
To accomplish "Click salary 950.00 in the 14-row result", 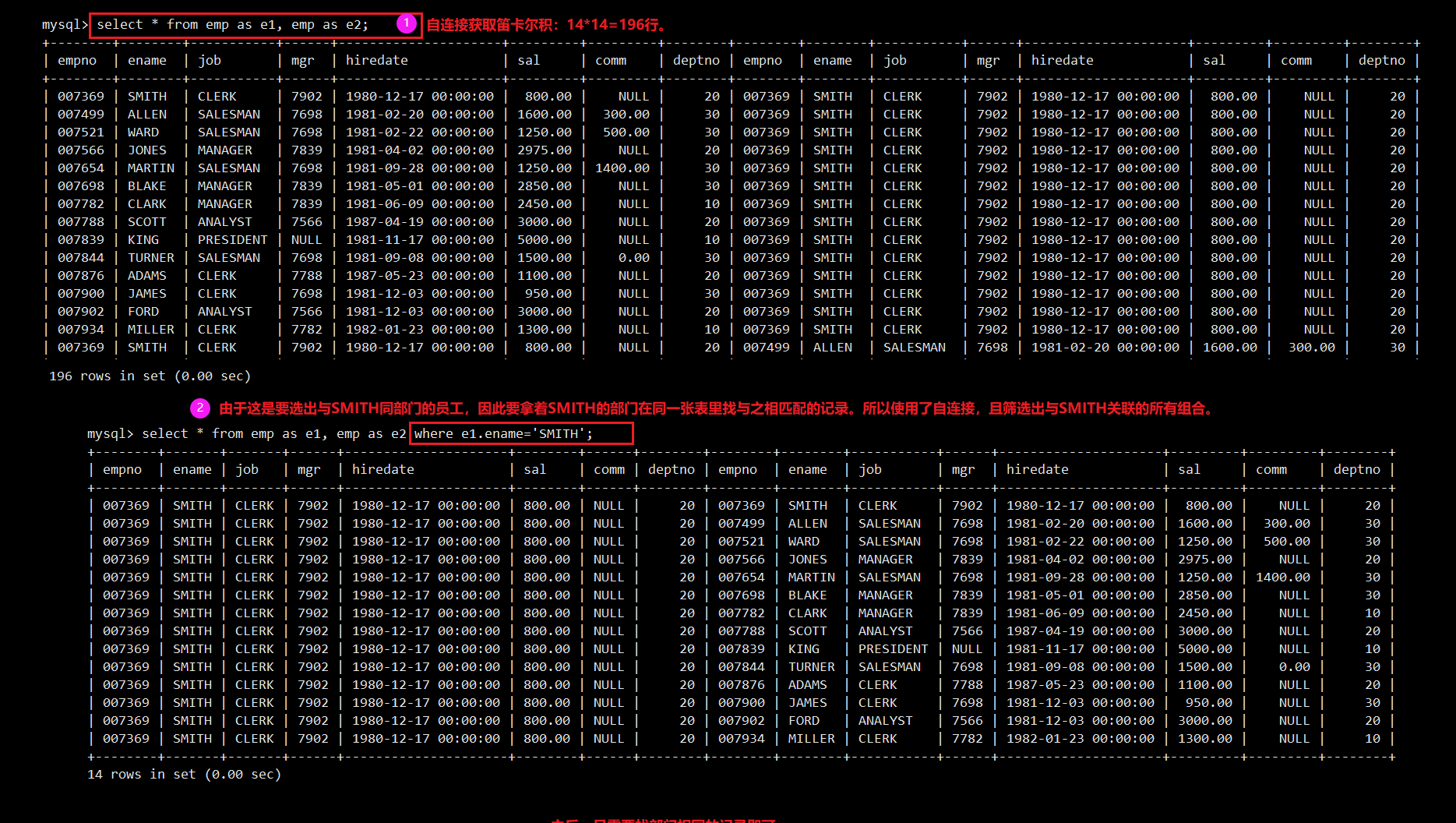I will click(1209, 702).
